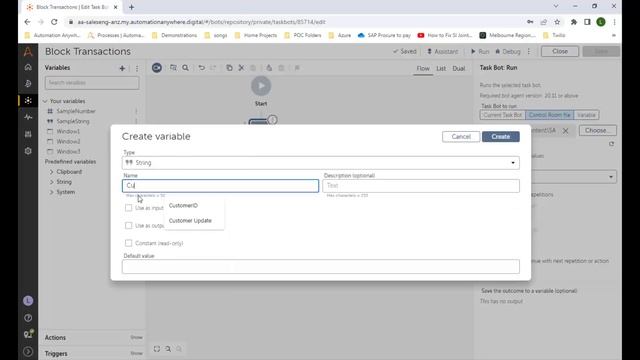
Task: Show the Actions panel
Action: pyautogui.click(x=136, y=338)
